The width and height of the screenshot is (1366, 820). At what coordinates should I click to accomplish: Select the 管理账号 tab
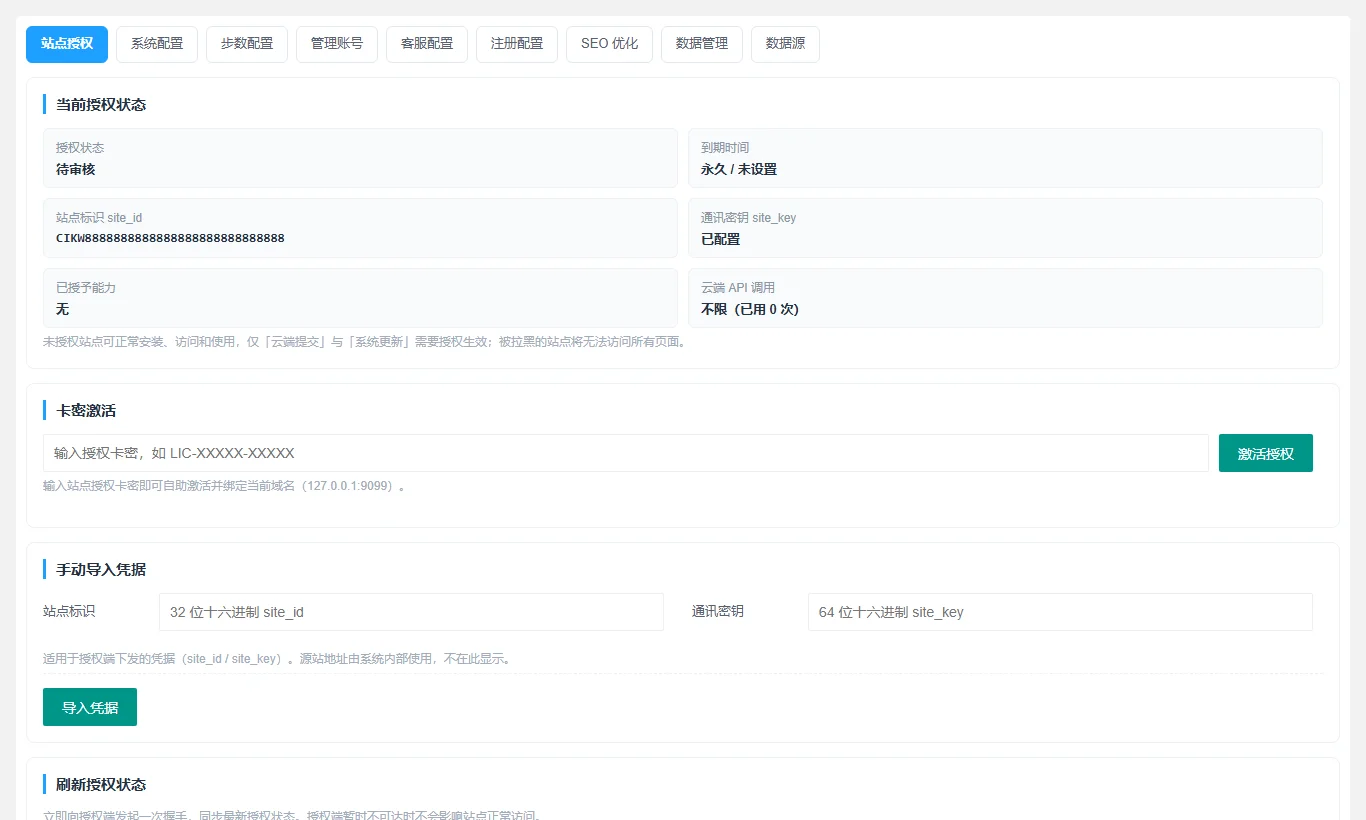[x=337, y=44]
